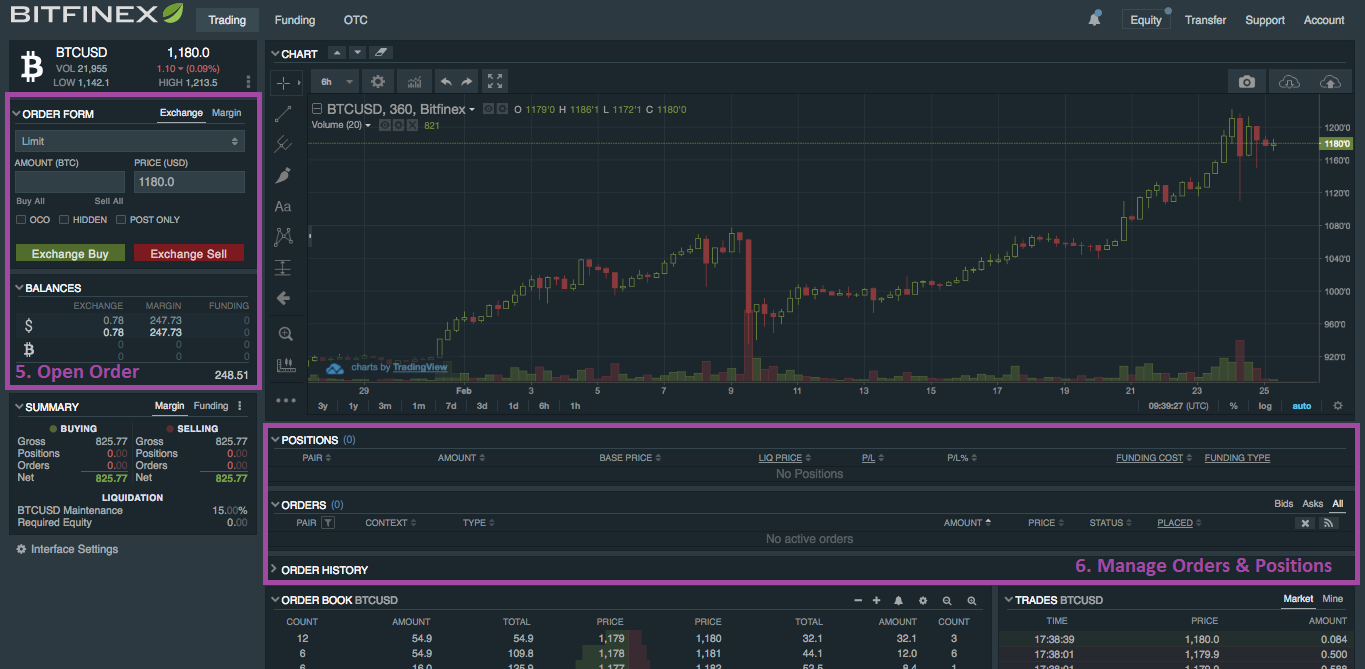This screenshot has height=669, width=1365.
Task: Select the brush drawing tool
Action: pos(284,175)
